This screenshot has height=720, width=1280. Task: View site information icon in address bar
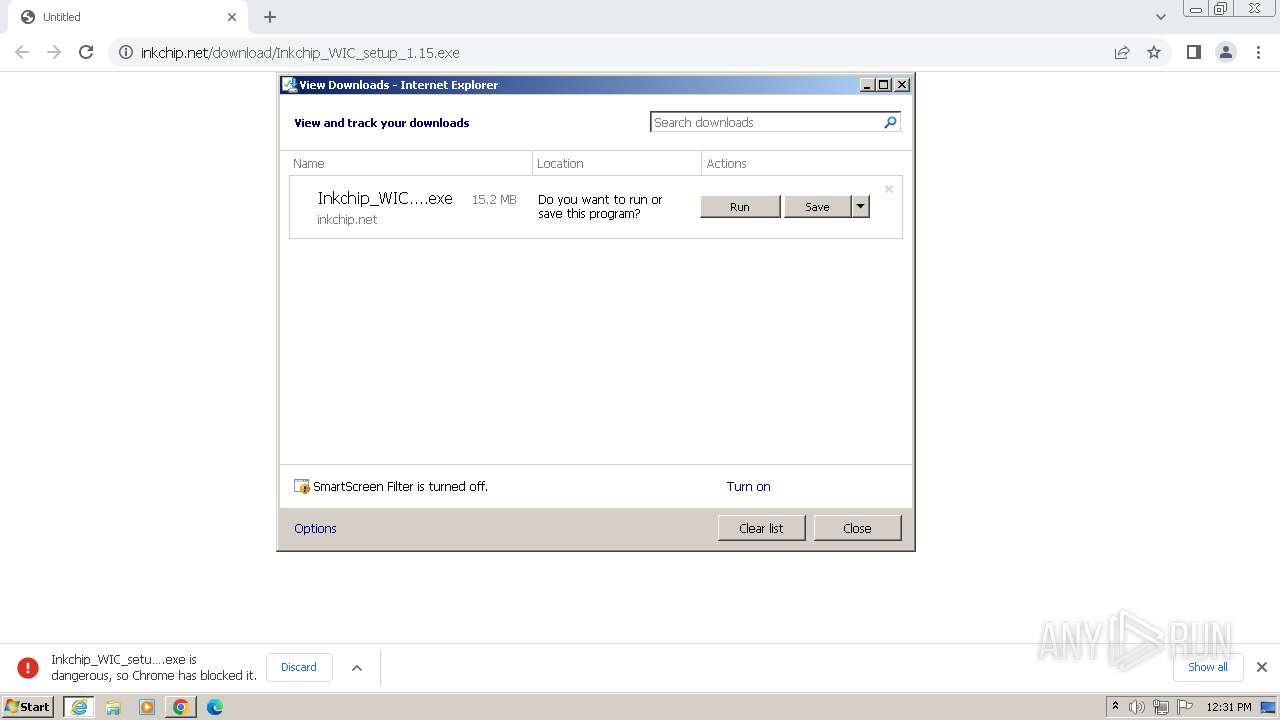pos(125,52)
